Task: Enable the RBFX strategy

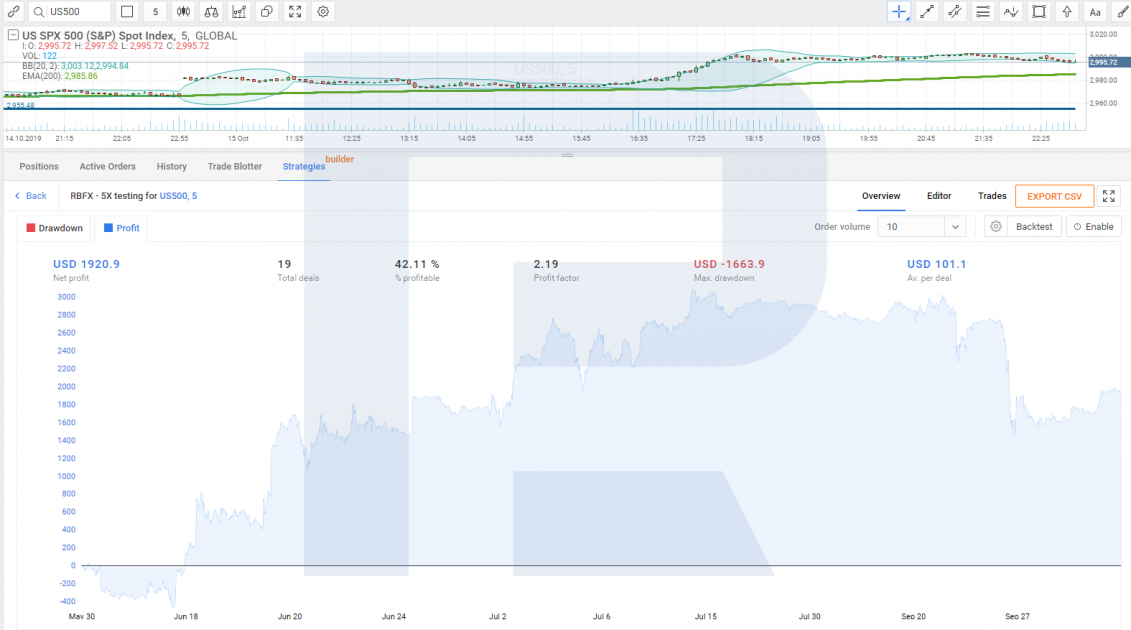Action: [1093, 227]
